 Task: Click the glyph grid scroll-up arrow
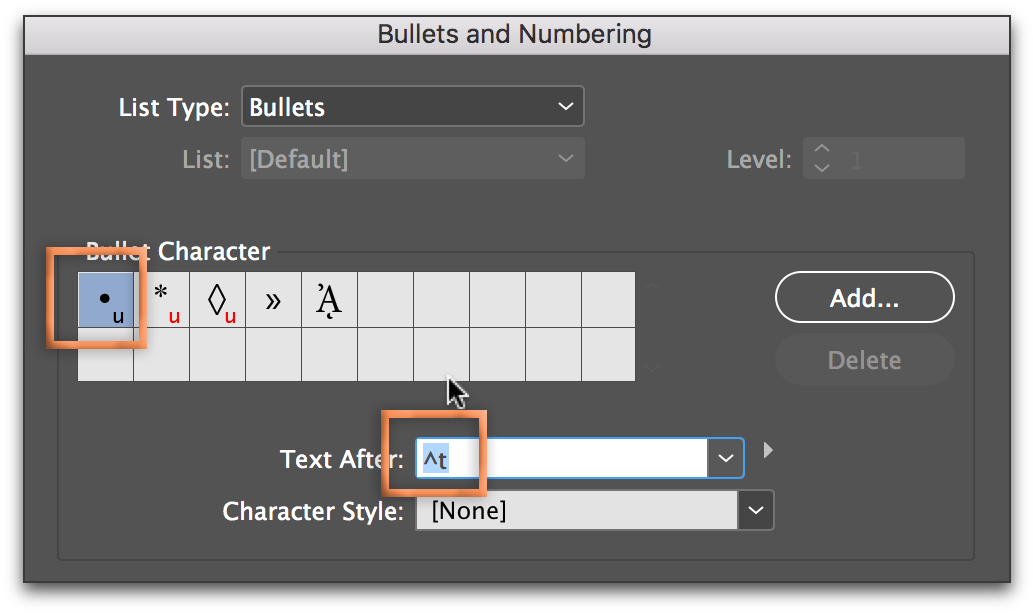coord(652,285)
